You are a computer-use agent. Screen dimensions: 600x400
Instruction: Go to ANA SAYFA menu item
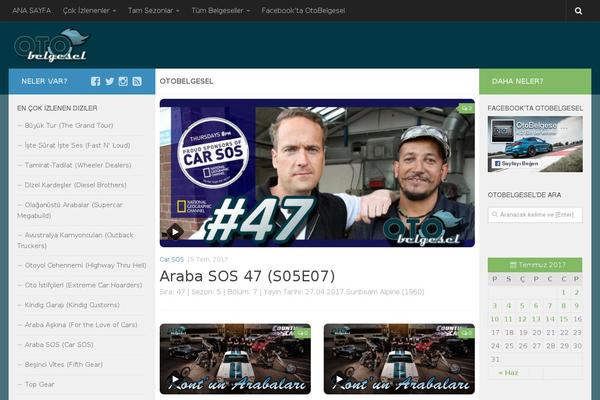pyautogui.click(x=31, y=11)
